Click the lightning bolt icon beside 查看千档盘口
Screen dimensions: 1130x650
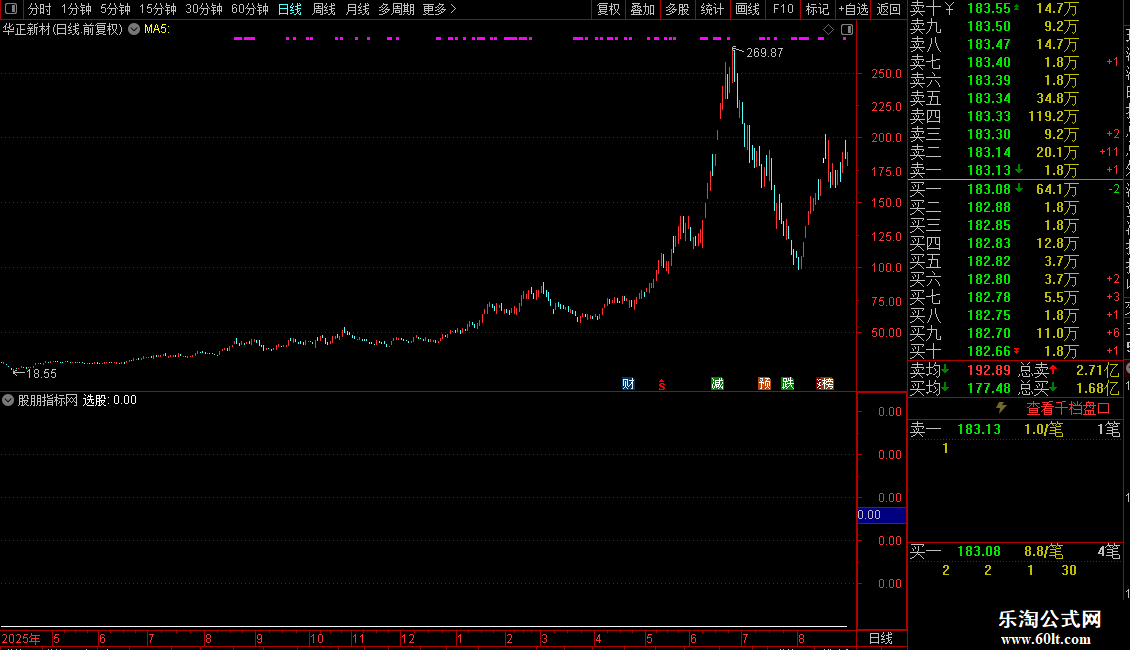[x=1001, y=408]
